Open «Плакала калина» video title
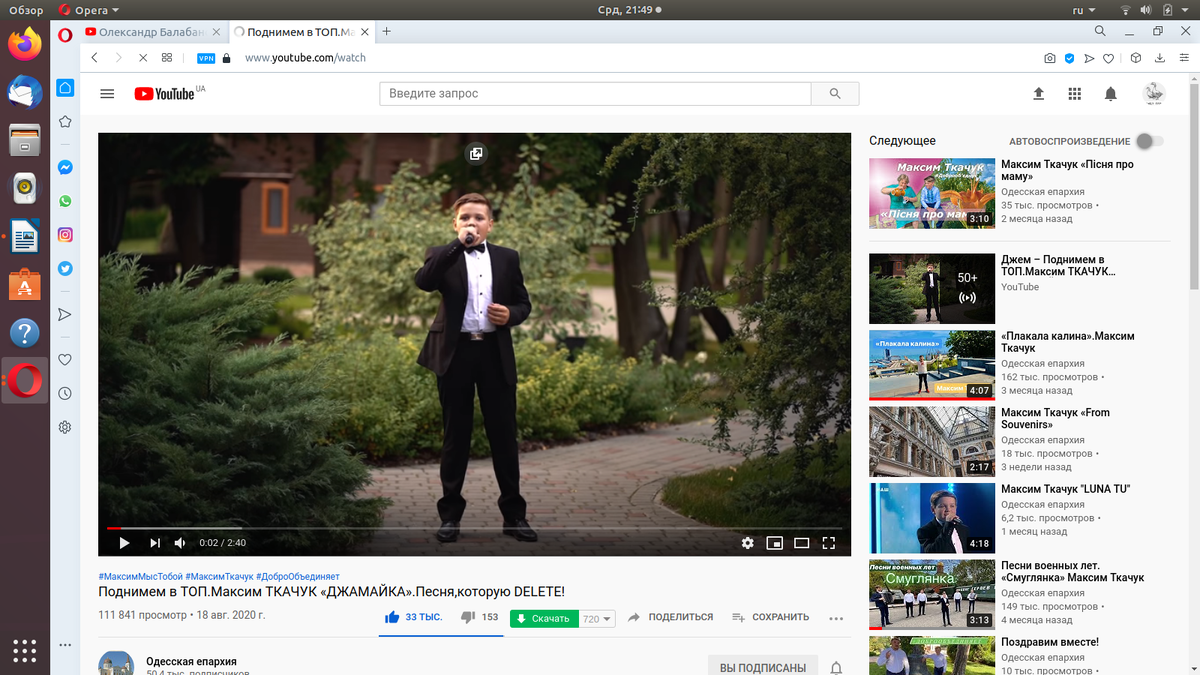1200x675 pixels. tap(1068, 342)
